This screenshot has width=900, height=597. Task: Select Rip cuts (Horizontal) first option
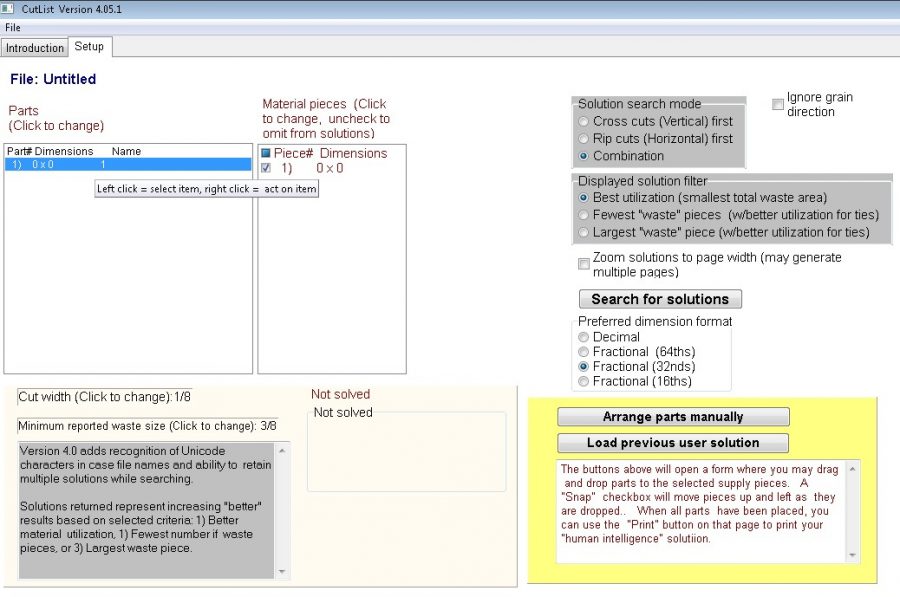[584, 139]
